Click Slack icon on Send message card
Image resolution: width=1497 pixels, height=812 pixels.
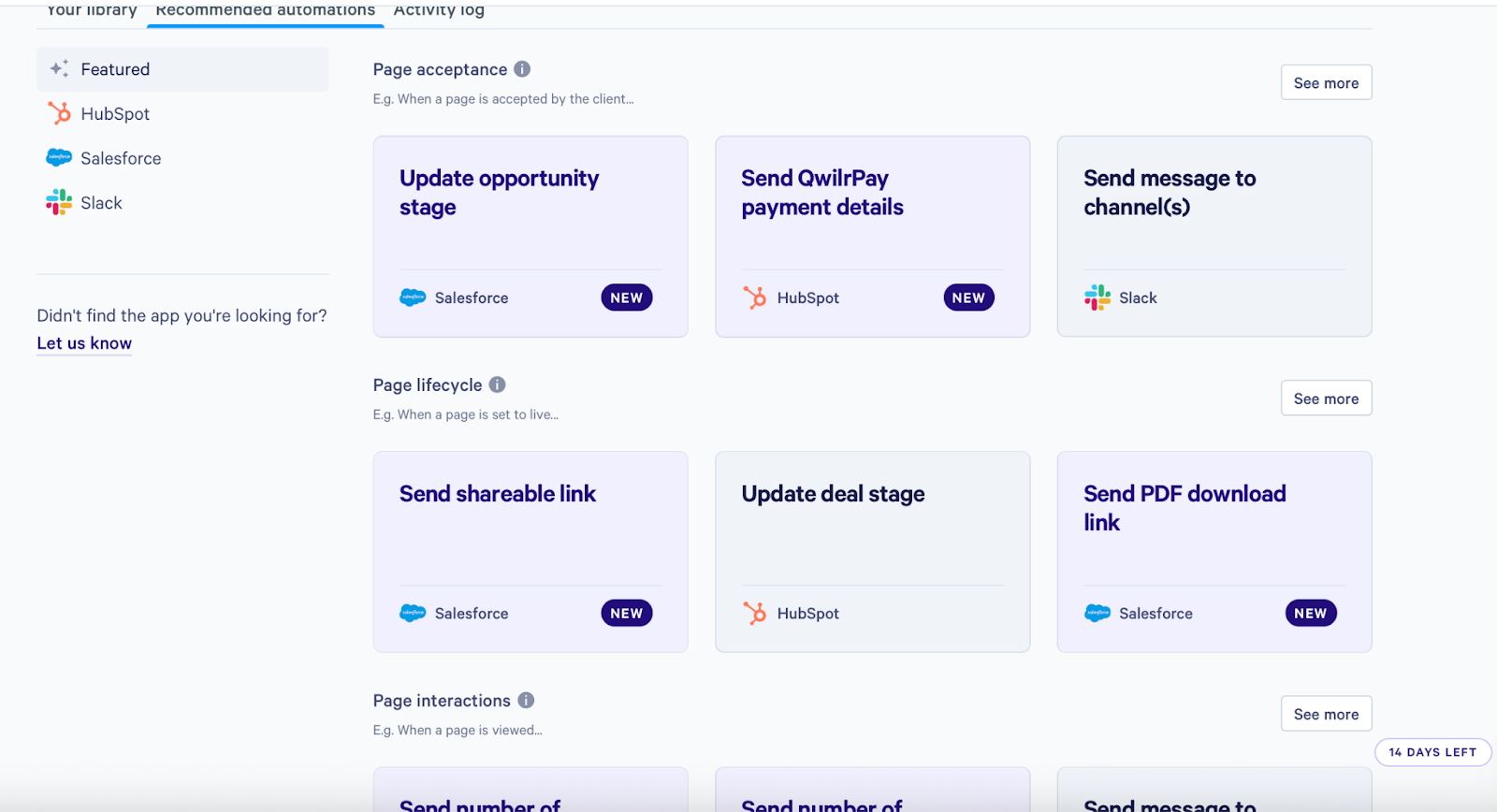click(1097, 297)
